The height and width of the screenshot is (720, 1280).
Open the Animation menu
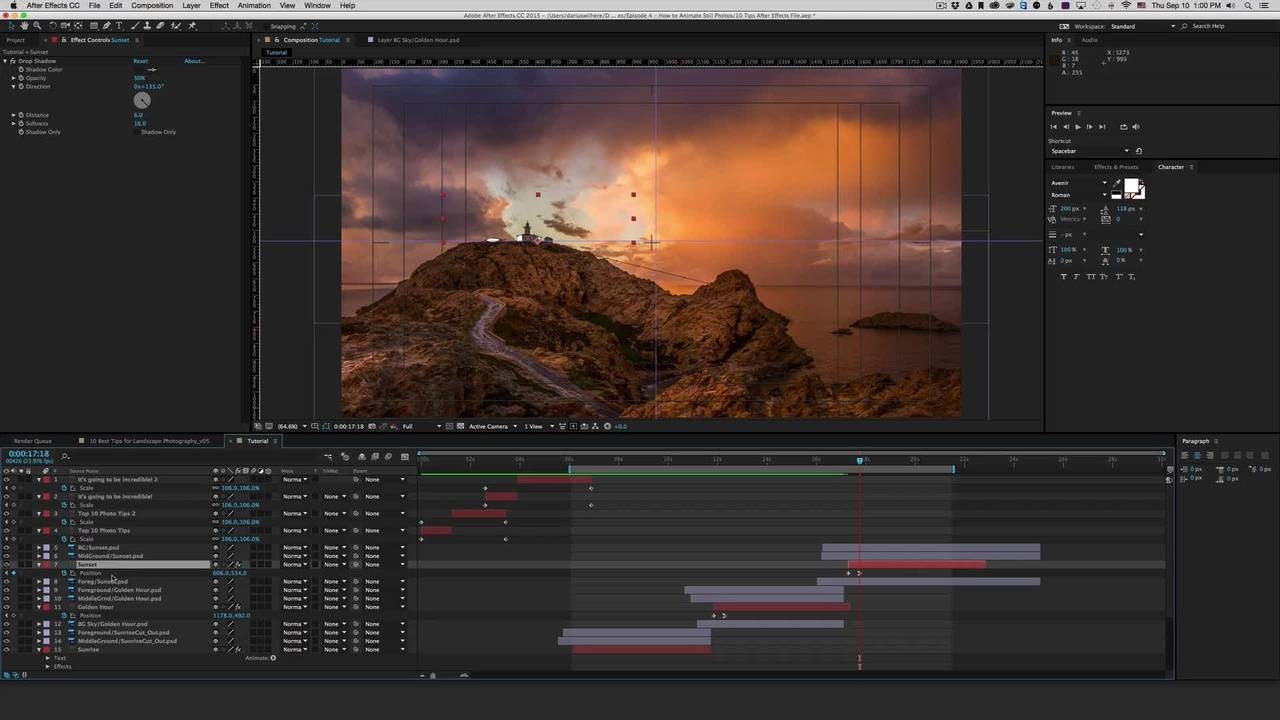[x=253, y=6]
